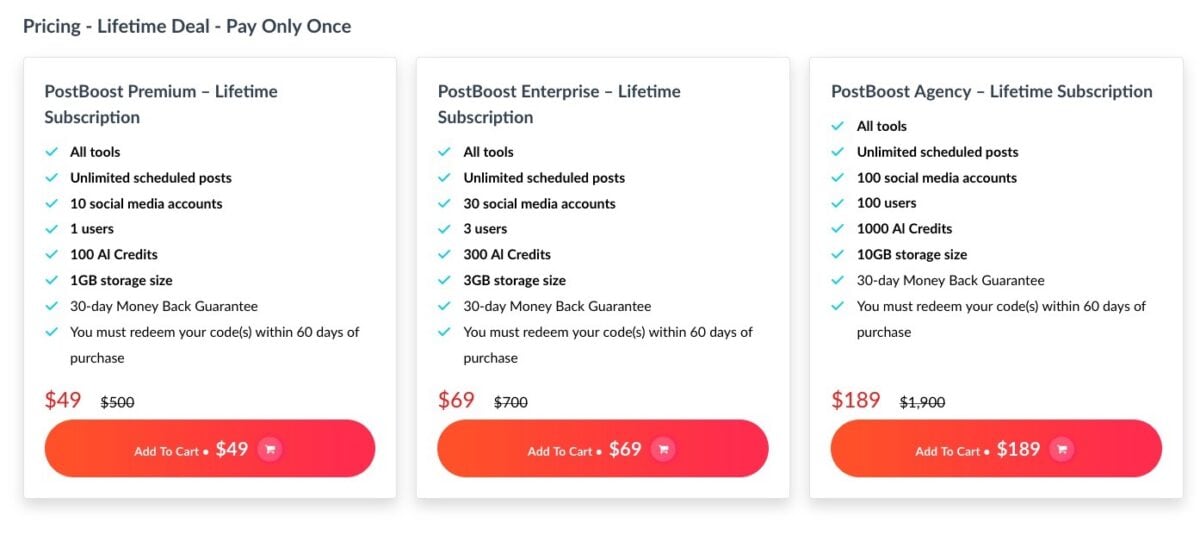
Task: Click cart icon on $189 button
Action: (1062, 450)
